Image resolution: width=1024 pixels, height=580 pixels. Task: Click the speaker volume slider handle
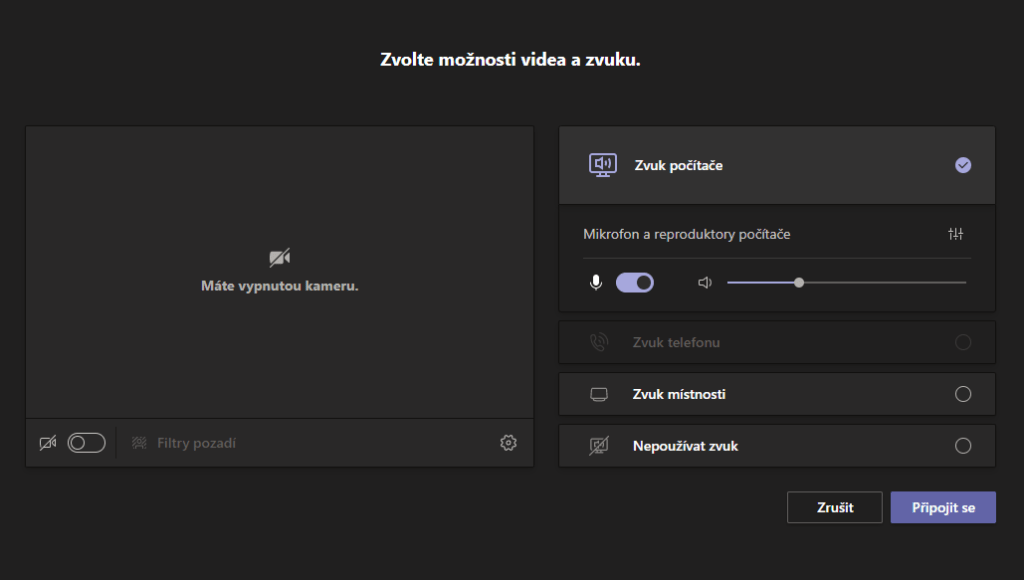pyautogui.click(x=799, y=283)
